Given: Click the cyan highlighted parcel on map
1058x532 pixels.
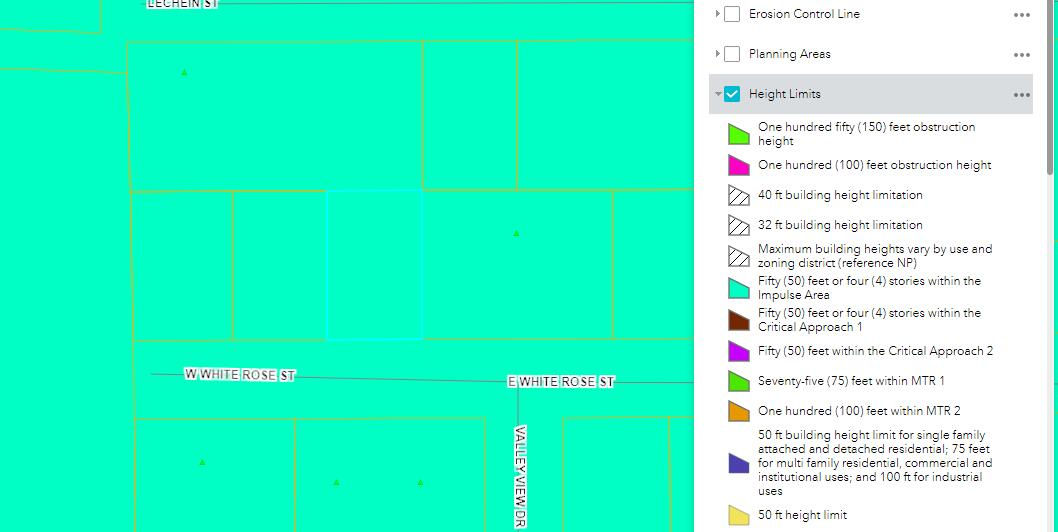Looking at the screenshot, I should [374, 265].
